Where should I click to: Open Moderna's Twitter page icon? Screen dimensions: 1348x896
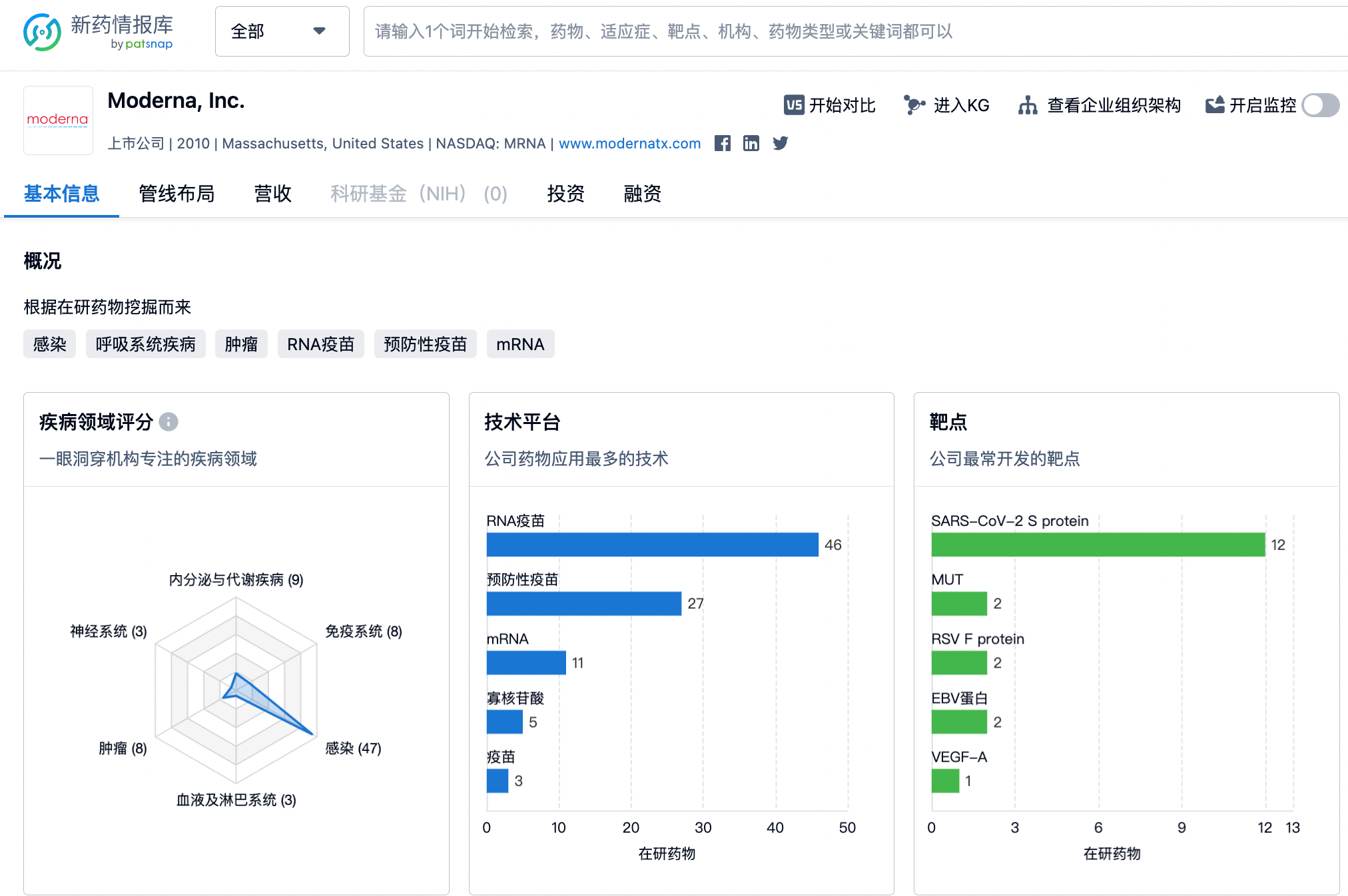point(780,143)
